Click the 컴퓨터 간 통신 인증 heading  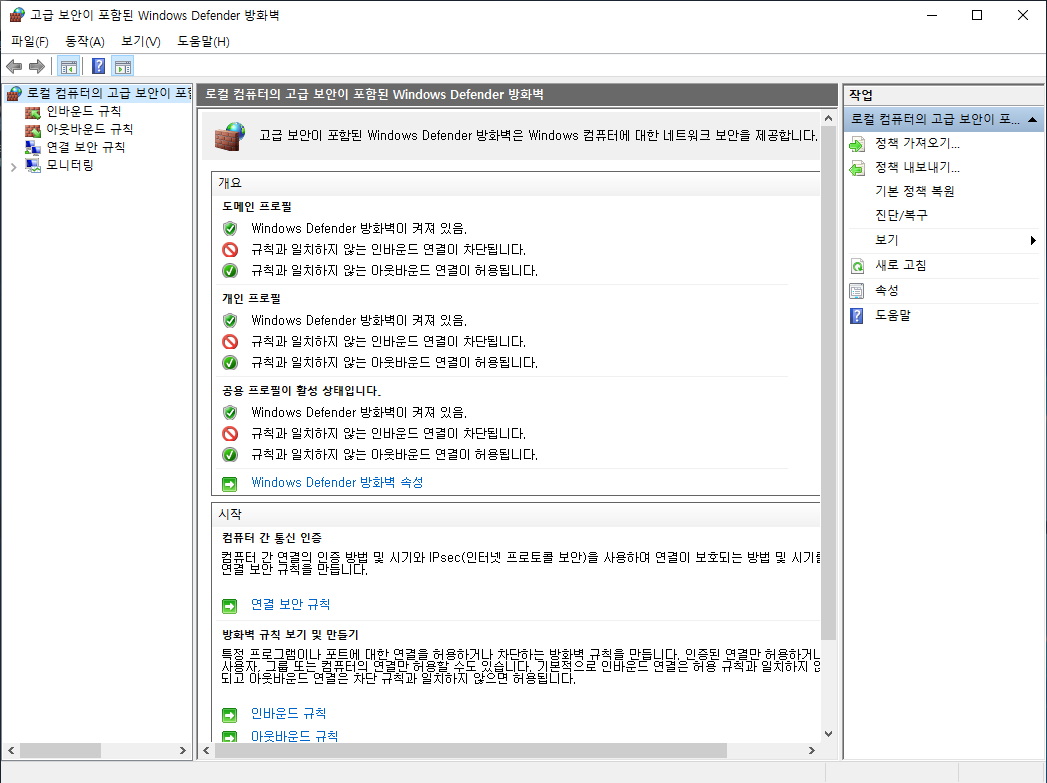(272, 538)
